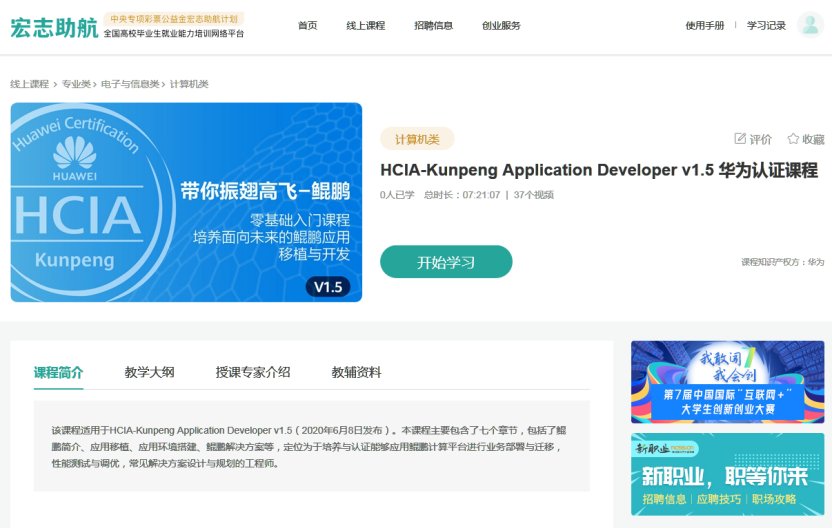Open the 授课专家介绍 tab

(253, 372)
